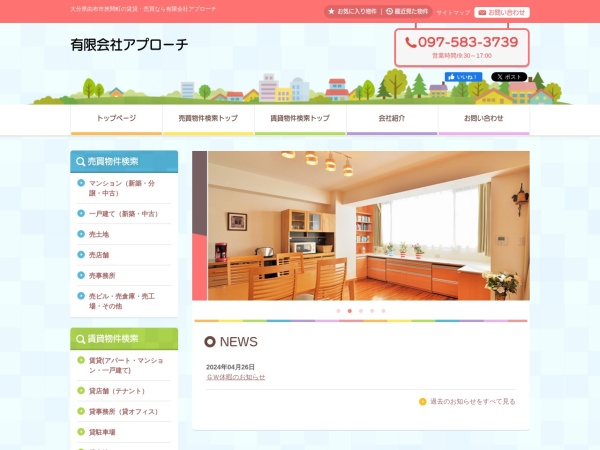
Task: Select 貸駐車場 in rental search
Action: pos(102,432)
